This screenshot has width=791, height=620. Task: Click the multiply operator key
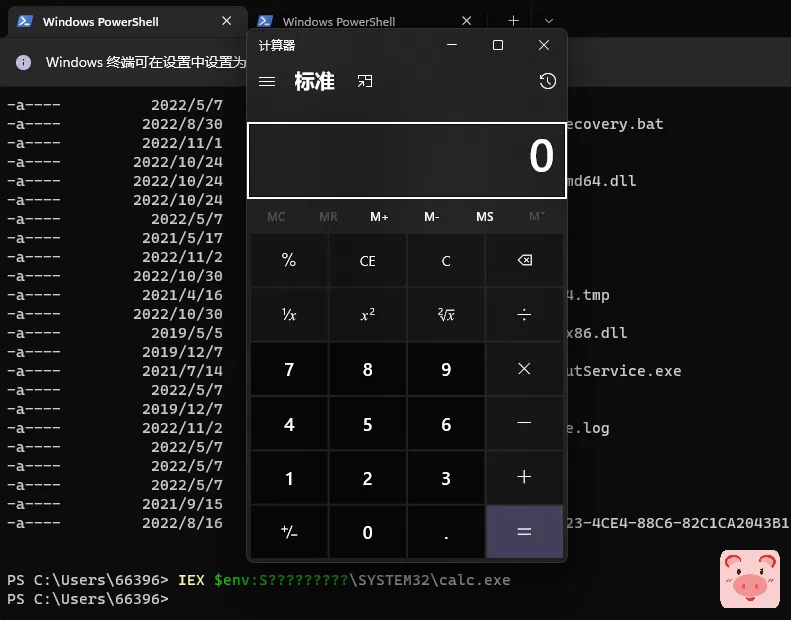[525, 369]
